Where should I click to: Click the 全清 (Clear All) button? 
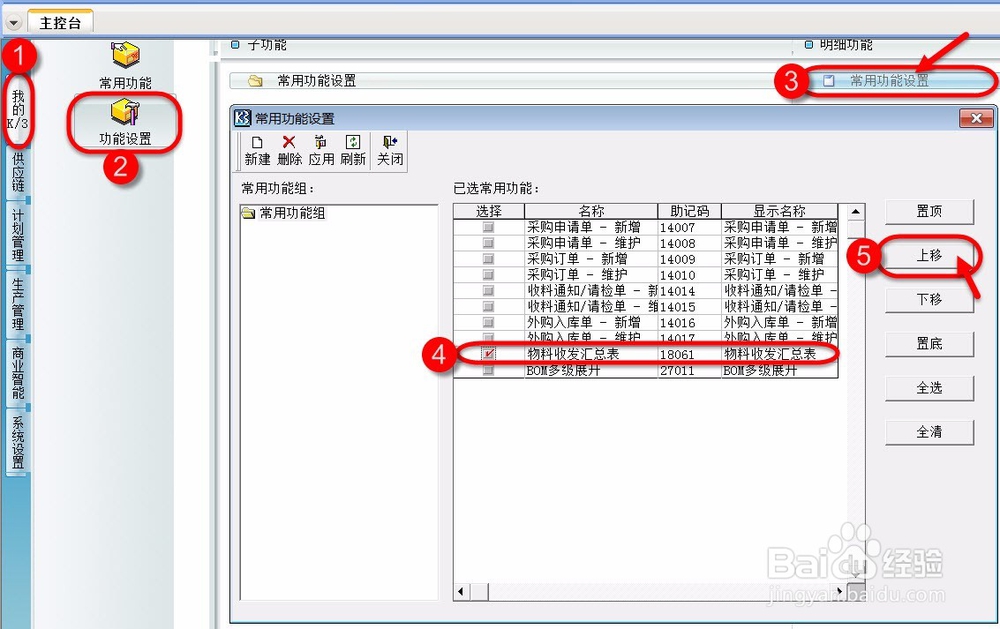click(929, 432)
